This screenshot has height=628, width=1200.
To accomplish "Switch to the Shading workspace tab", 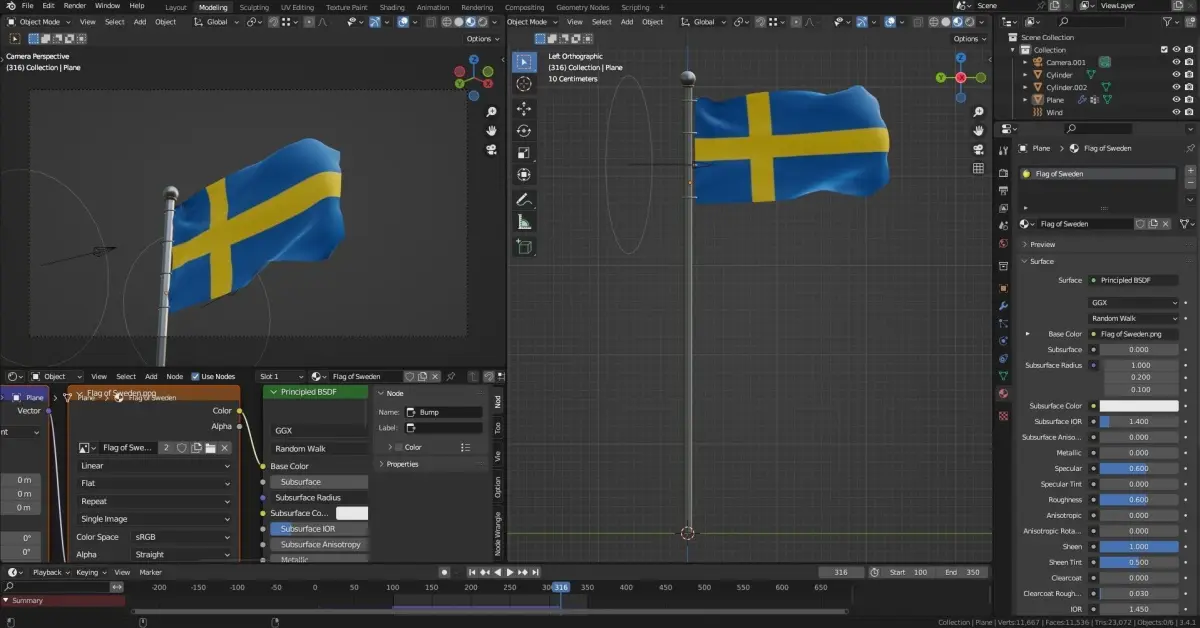I will pyautogui.click(x=392, y=7).
